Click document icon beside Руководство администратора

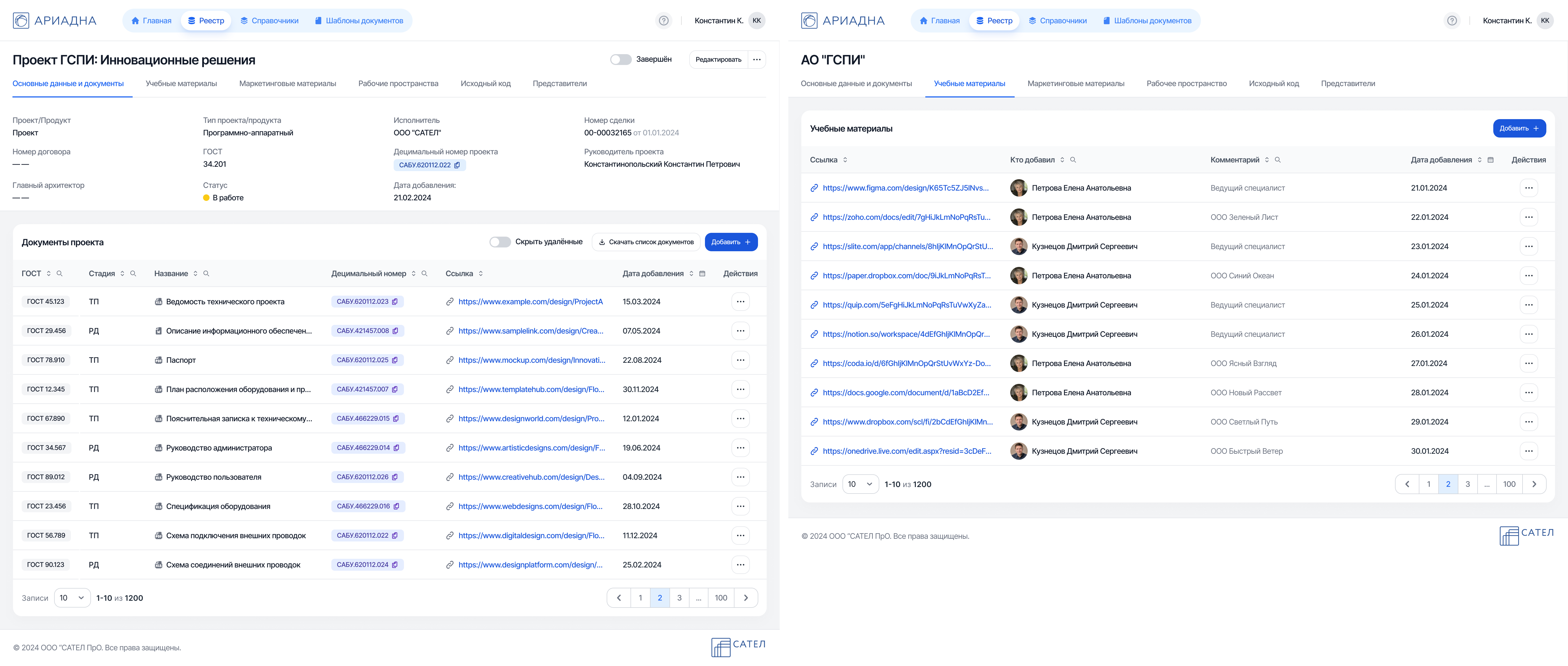[158, 448]
